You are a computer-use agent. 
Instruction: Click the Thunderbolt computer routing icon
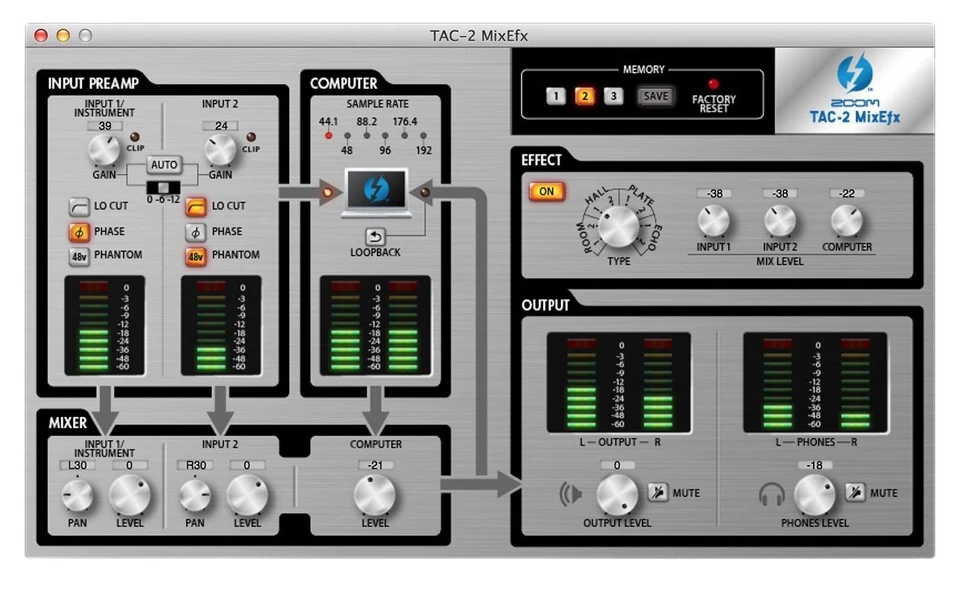pos(375,192)
